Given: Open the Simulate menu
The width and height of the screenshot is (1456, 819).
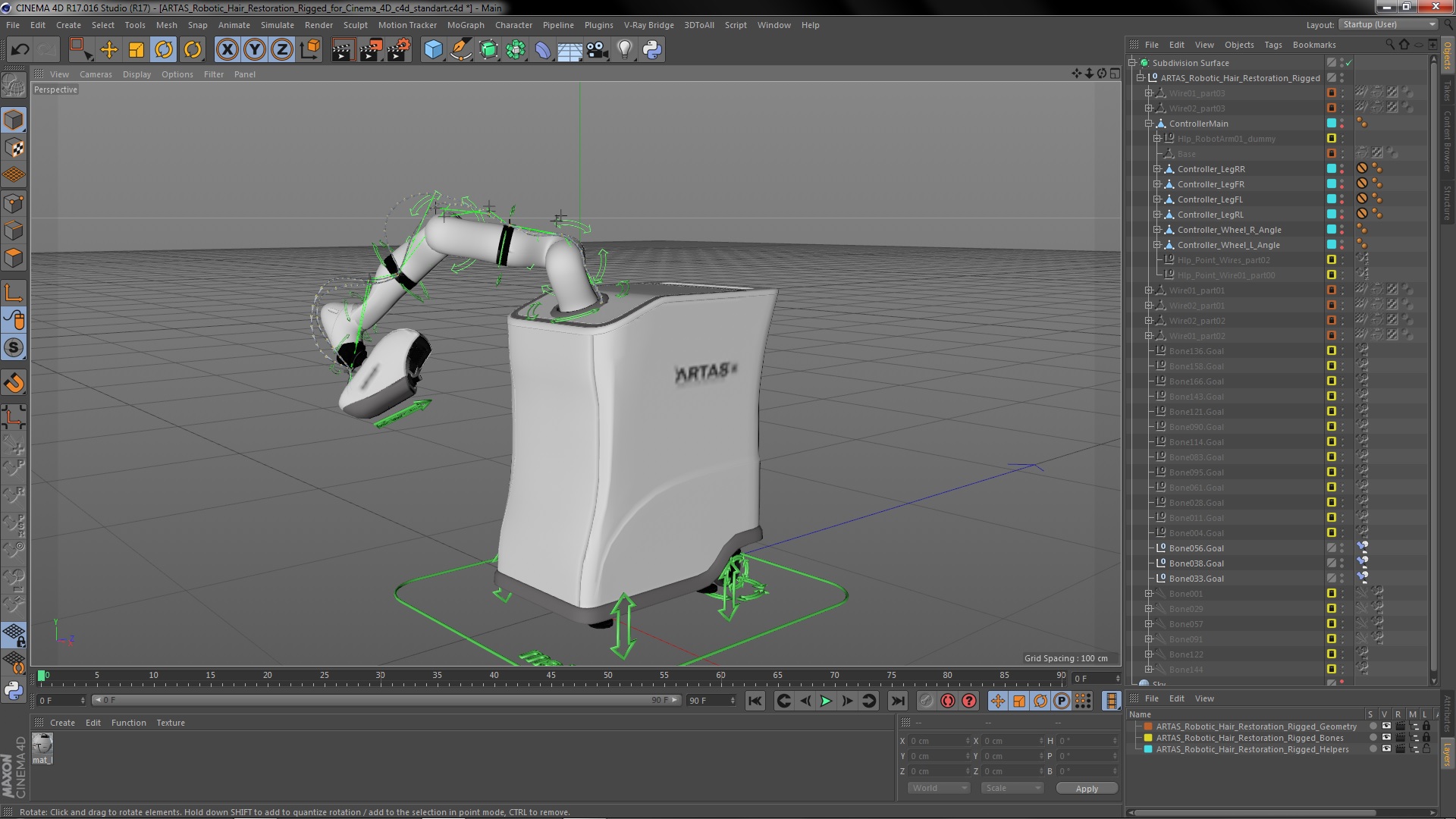Looking at the screenshot, I should [278, 25].
